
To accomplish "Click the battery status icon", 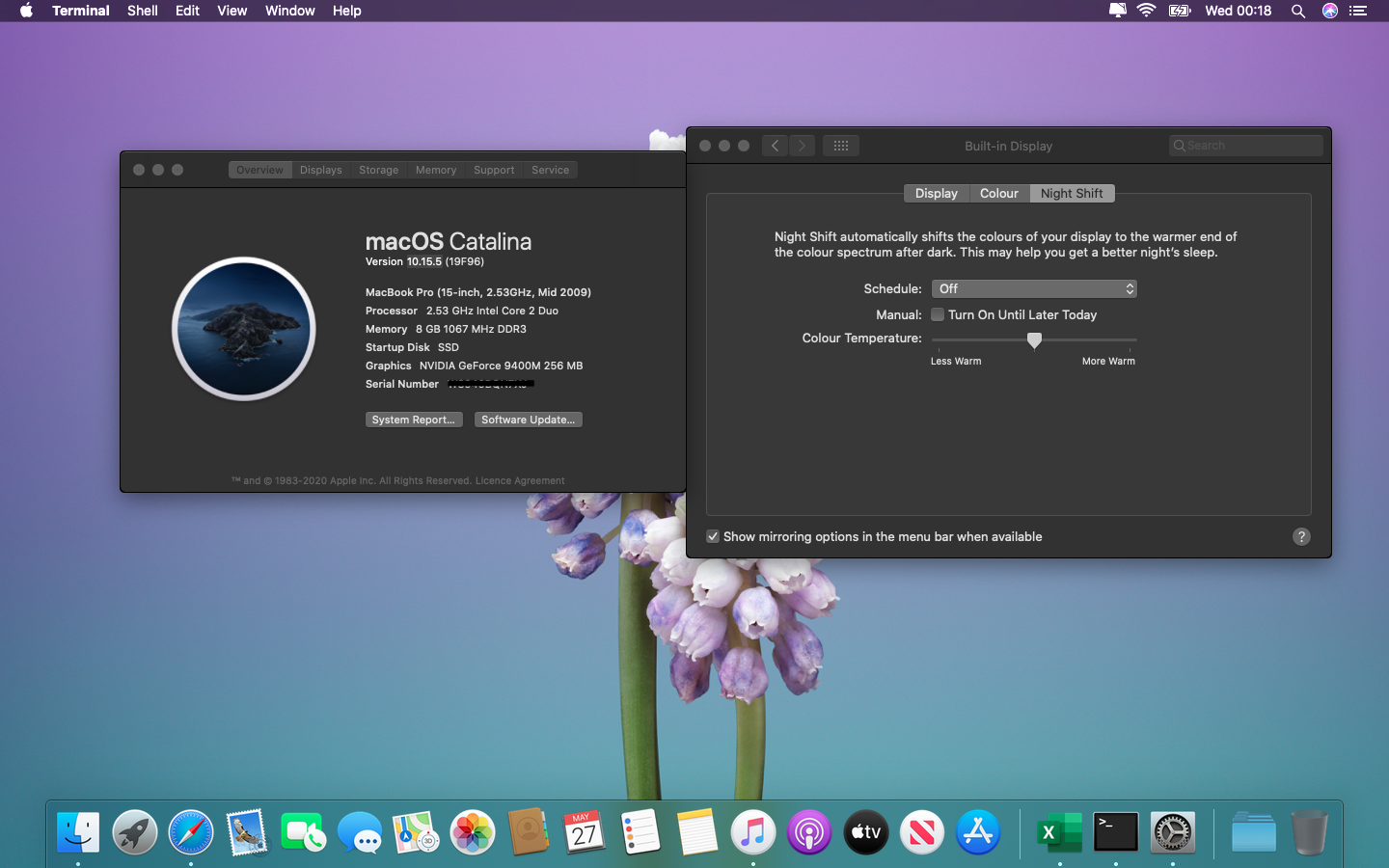I will point(1180,11).
